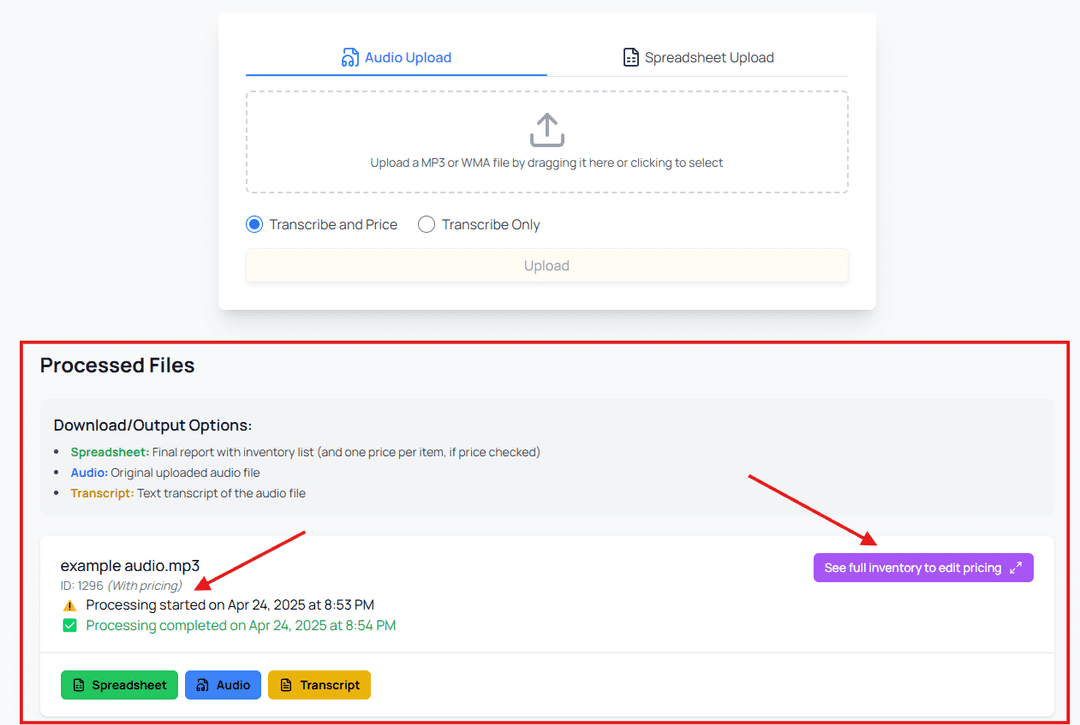Click the yellow warning triangle icon

pos(70,606)
